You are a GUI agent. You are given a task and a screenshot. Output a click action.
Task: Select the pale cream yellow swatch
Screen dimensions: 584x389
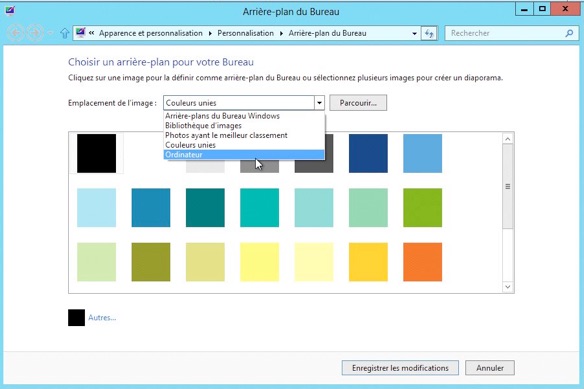click(x=314, y=262)
